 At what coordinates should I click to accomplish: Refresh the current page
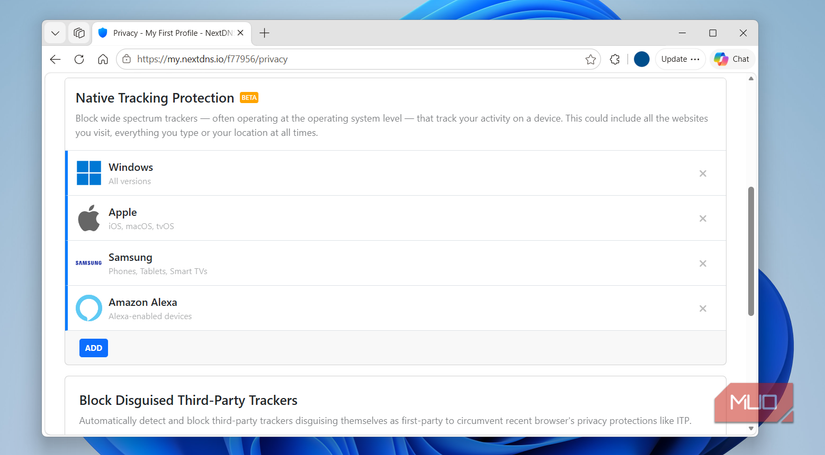(x=79, y=59)
